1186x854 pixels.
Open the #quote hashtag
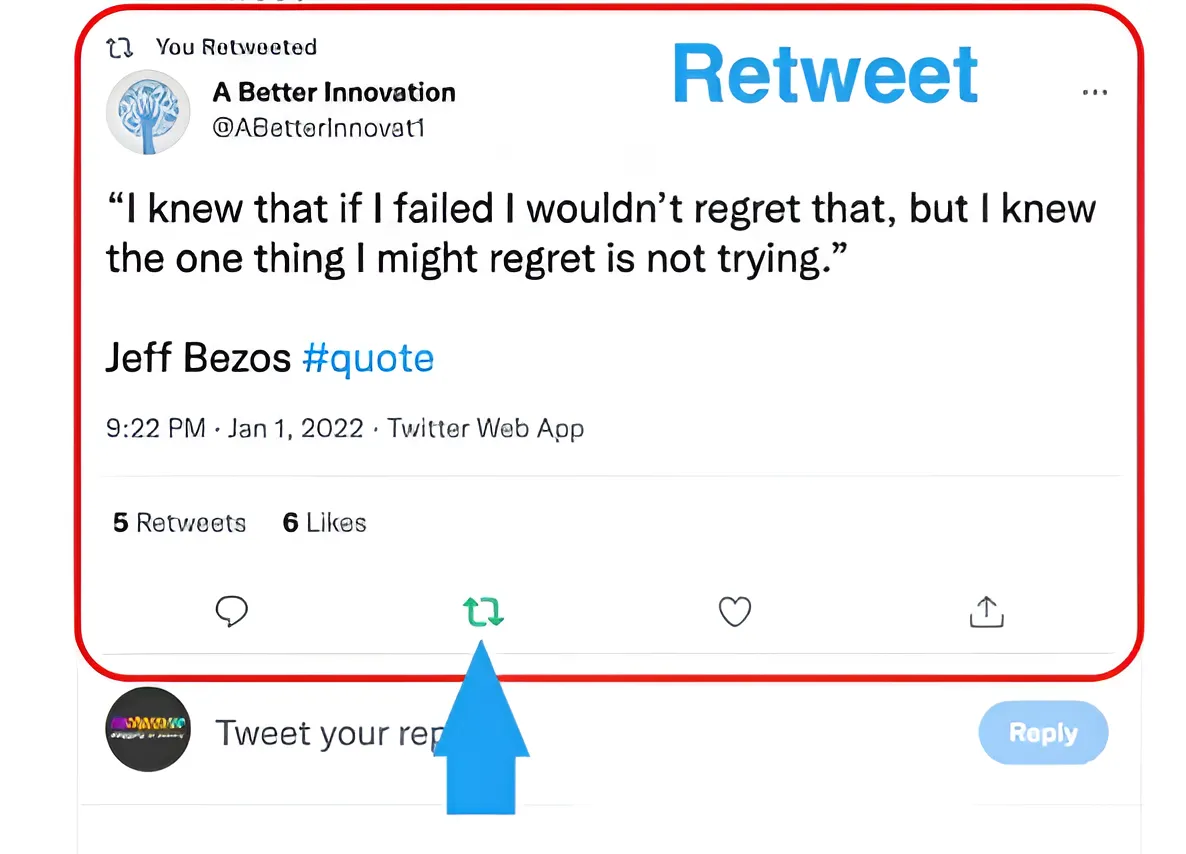click(x=368, y=358)
